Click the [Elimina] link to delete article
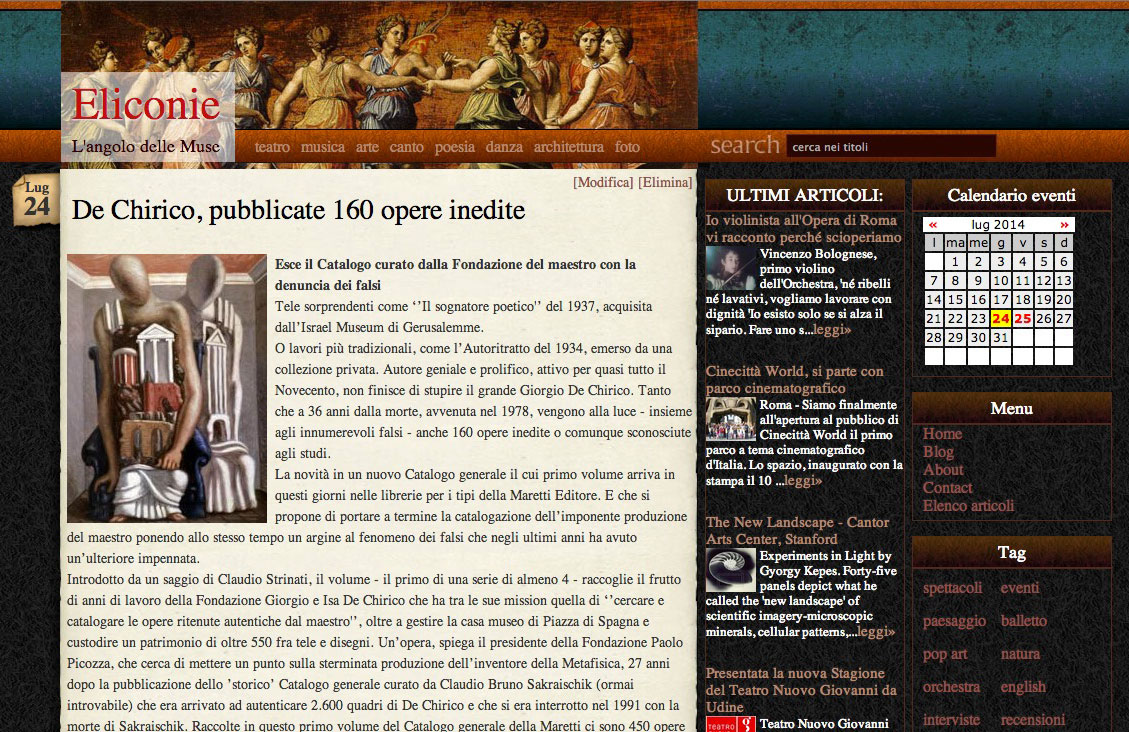1129x732 pixels. [665, 182]
